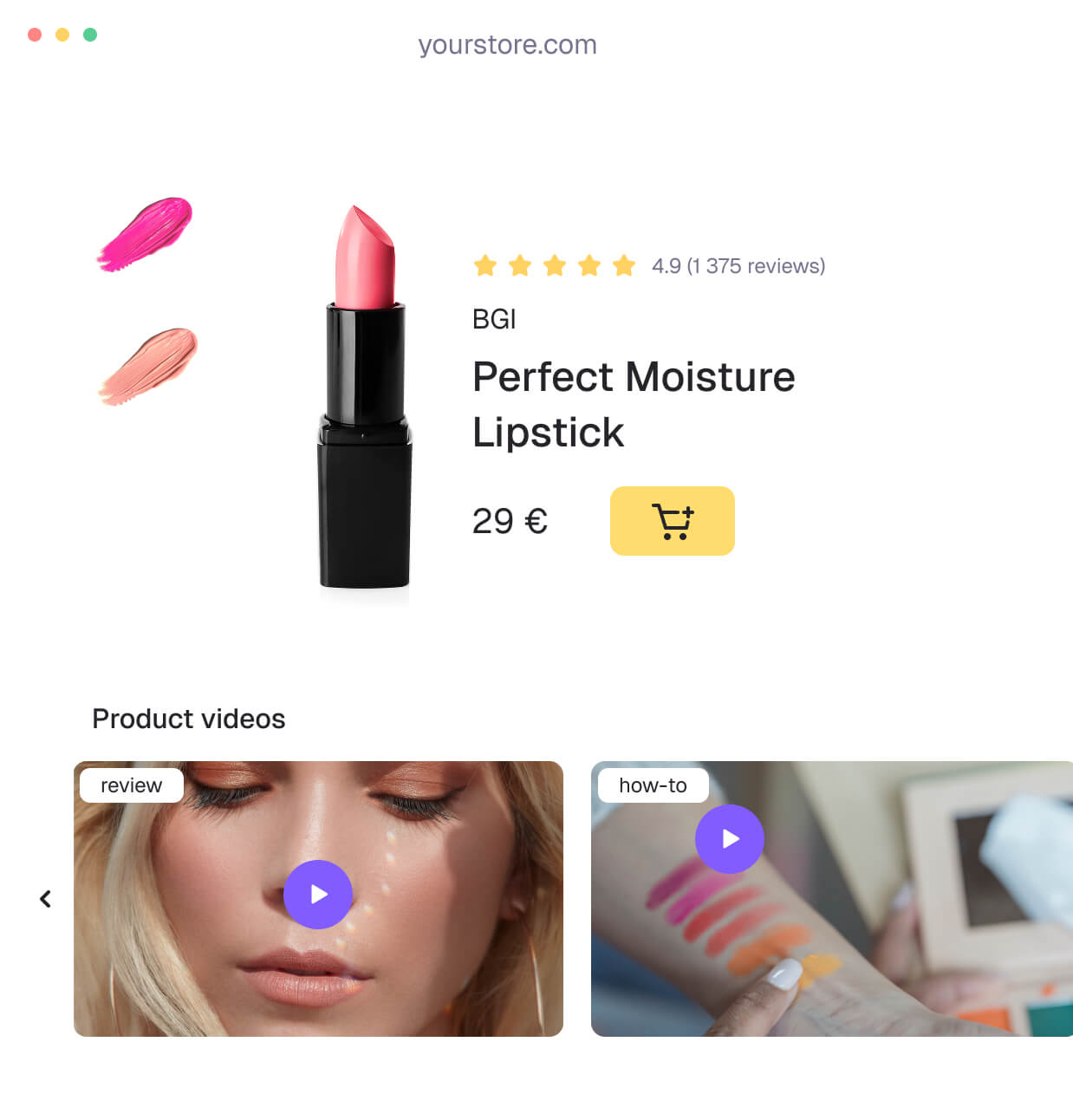Click the first rating star
This screenshot has height=1120, width=1073.
tap(485, 265)
